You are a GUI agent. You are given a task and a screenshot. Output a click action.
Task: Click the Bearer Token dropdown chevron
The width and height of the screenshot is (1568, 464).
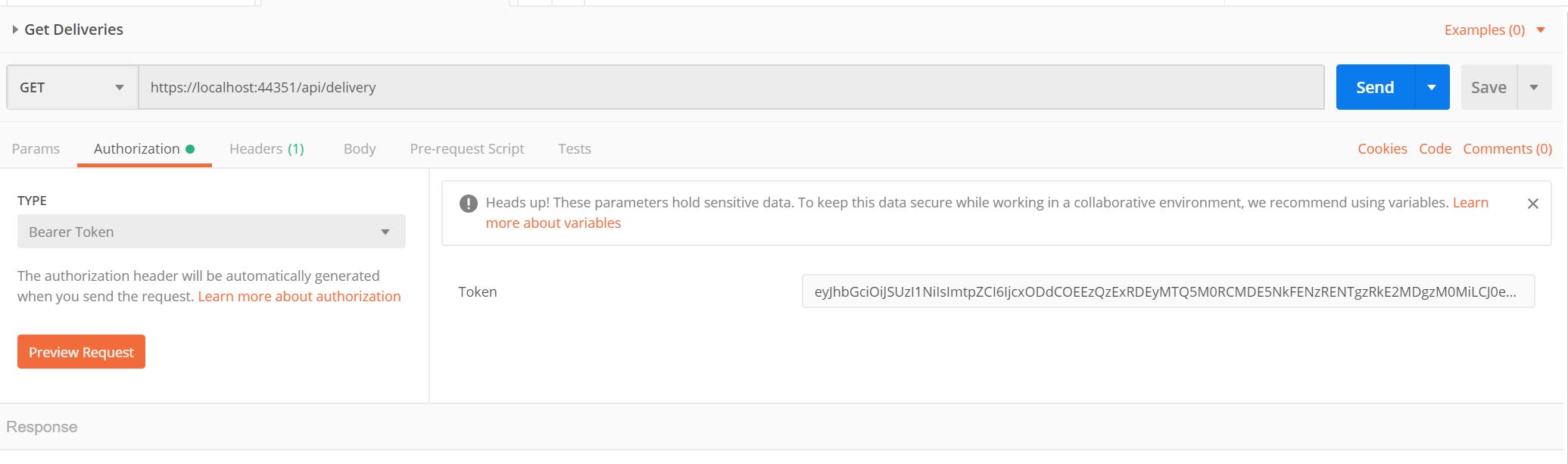[x=386, y=231]
